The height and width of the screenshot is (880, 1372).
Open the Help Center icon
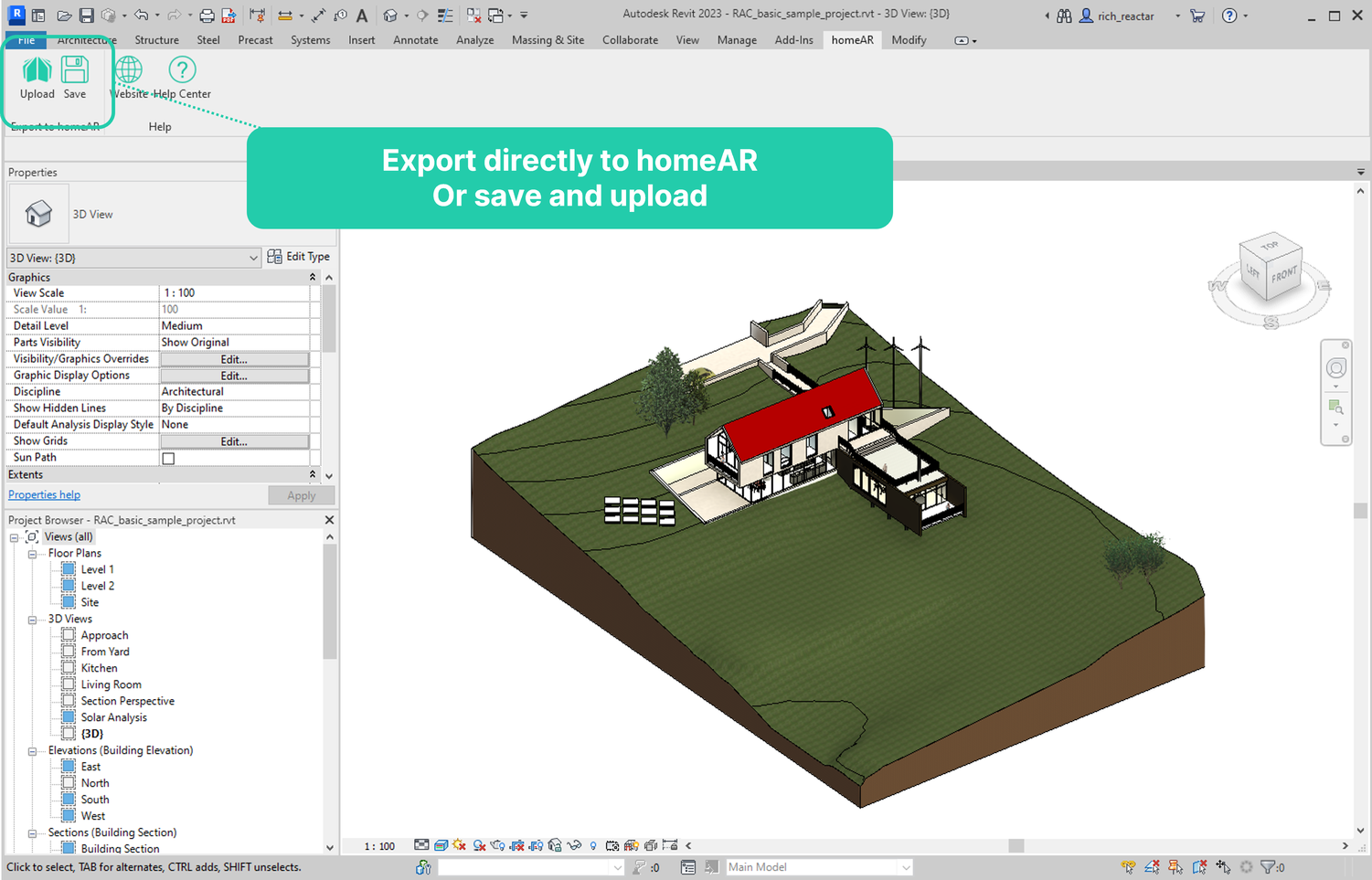pyautogui.click(x=182, y=70)
